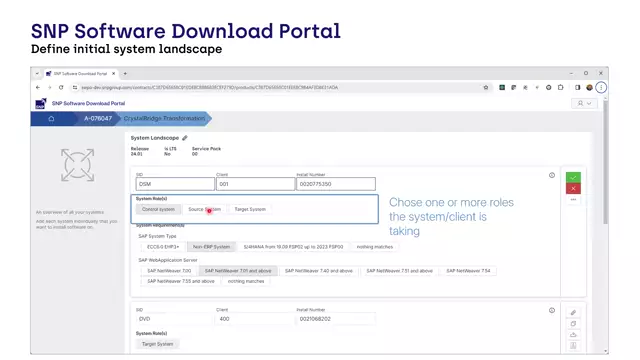Select SAP NetWeaver 7.51 and above
This screenshot has height=360, width=640.
[400, 271]
